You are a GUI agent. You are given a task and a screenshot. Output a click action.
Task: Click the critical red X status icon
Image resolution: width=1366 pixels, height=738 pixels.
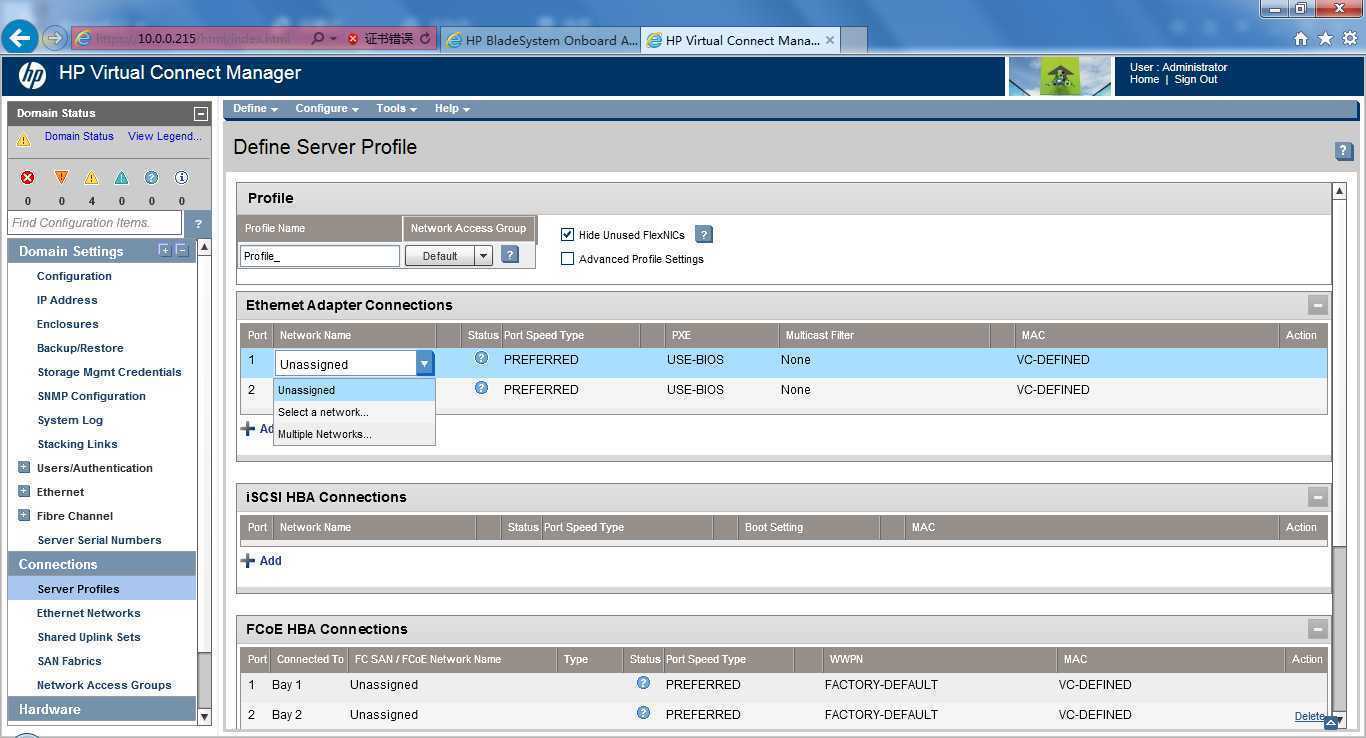[x=28, y=177]
